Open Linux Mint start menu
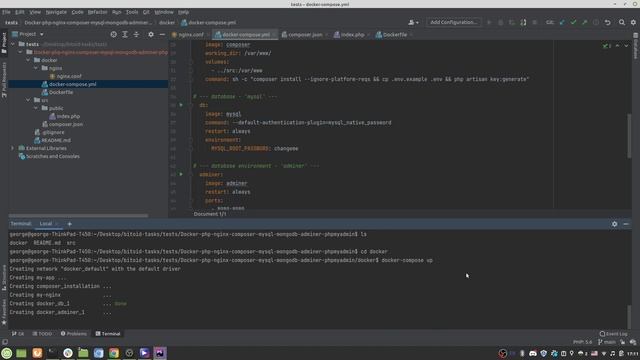This screenshot has width=640, height=360. coord(7,353)
